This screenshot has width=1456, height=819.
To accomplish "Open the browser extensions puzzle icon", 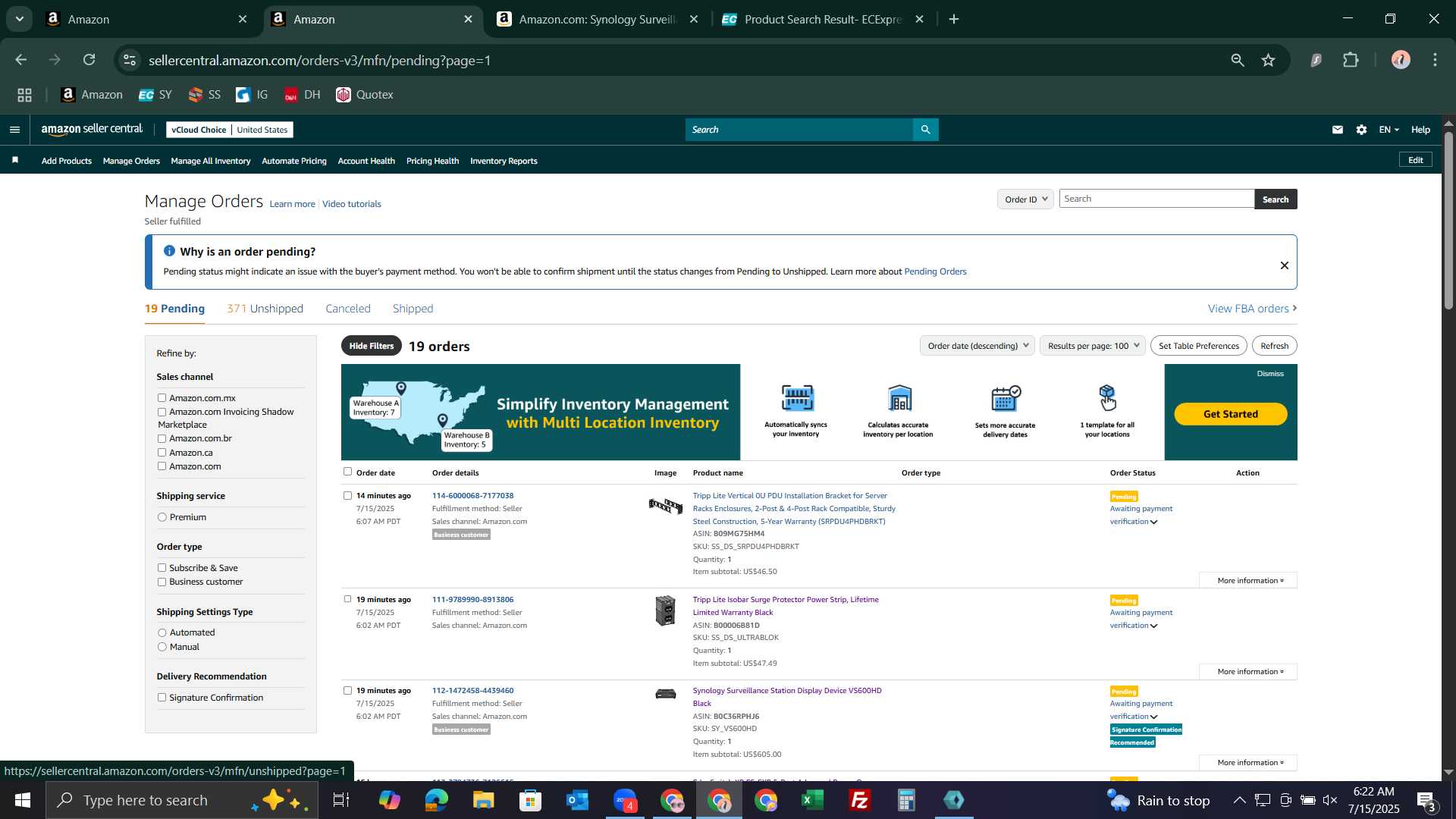I will pyautogui.click(x=1351, y=60).
